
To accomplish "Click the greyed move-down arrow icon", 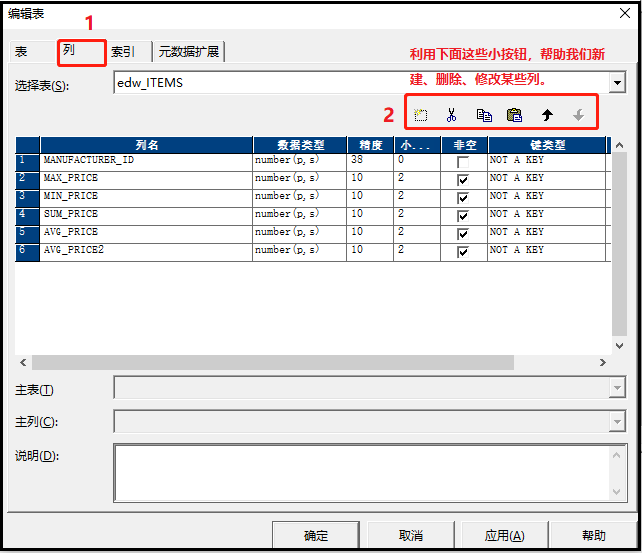I will pos(579,115).
